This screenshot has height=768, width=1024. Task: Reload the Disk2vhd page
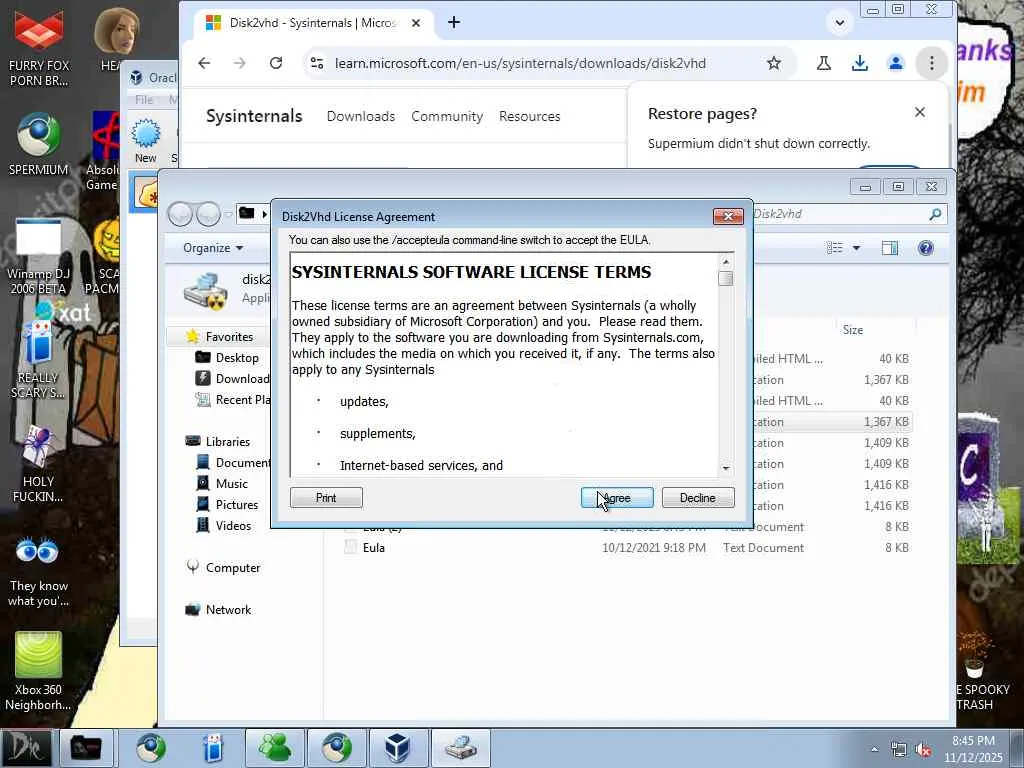(276, 63)
